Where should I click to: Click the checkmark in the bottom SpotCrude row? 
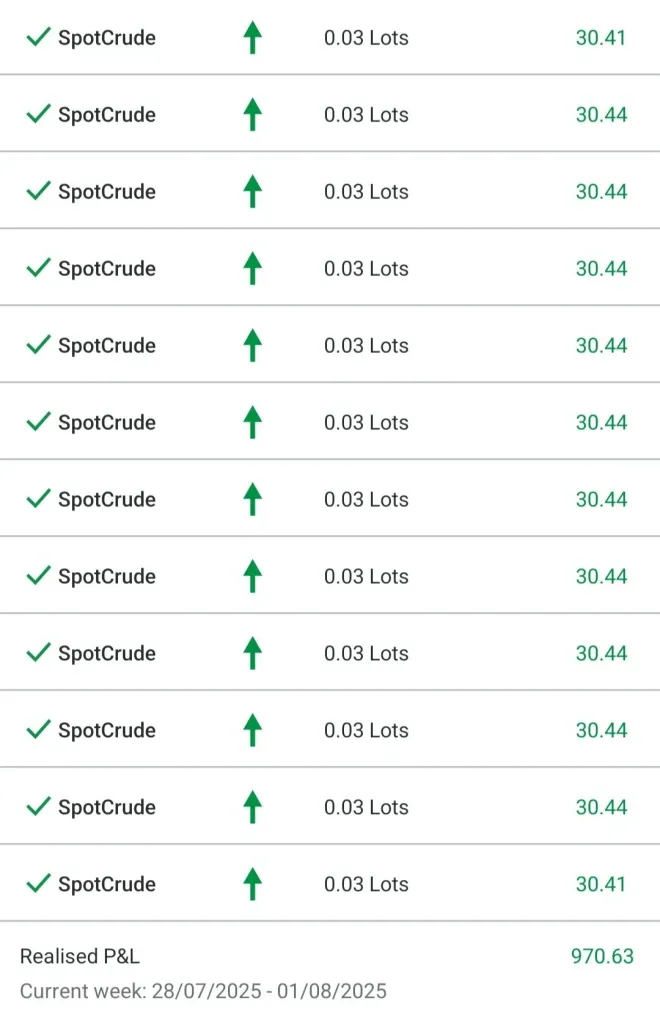coord(38,884)
